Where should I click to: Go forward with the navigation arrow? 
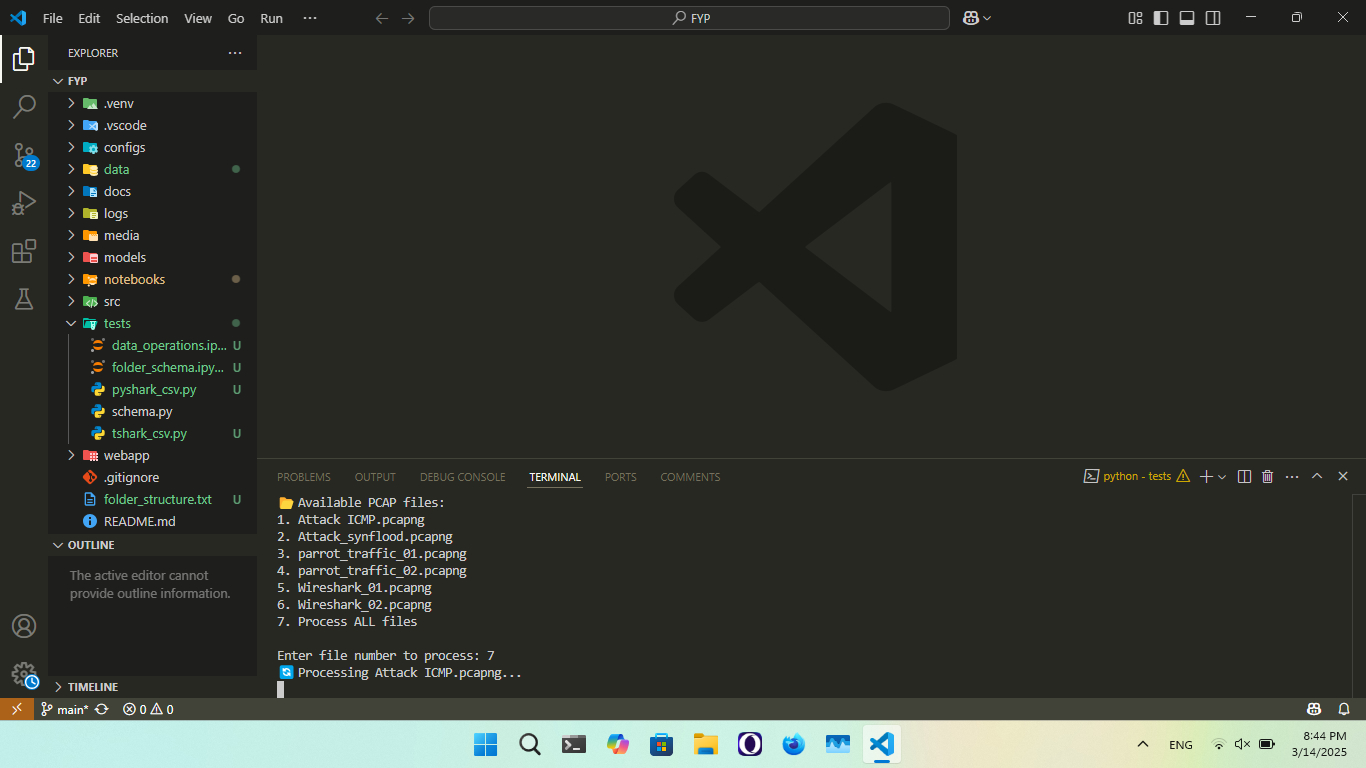coord(408,18)
